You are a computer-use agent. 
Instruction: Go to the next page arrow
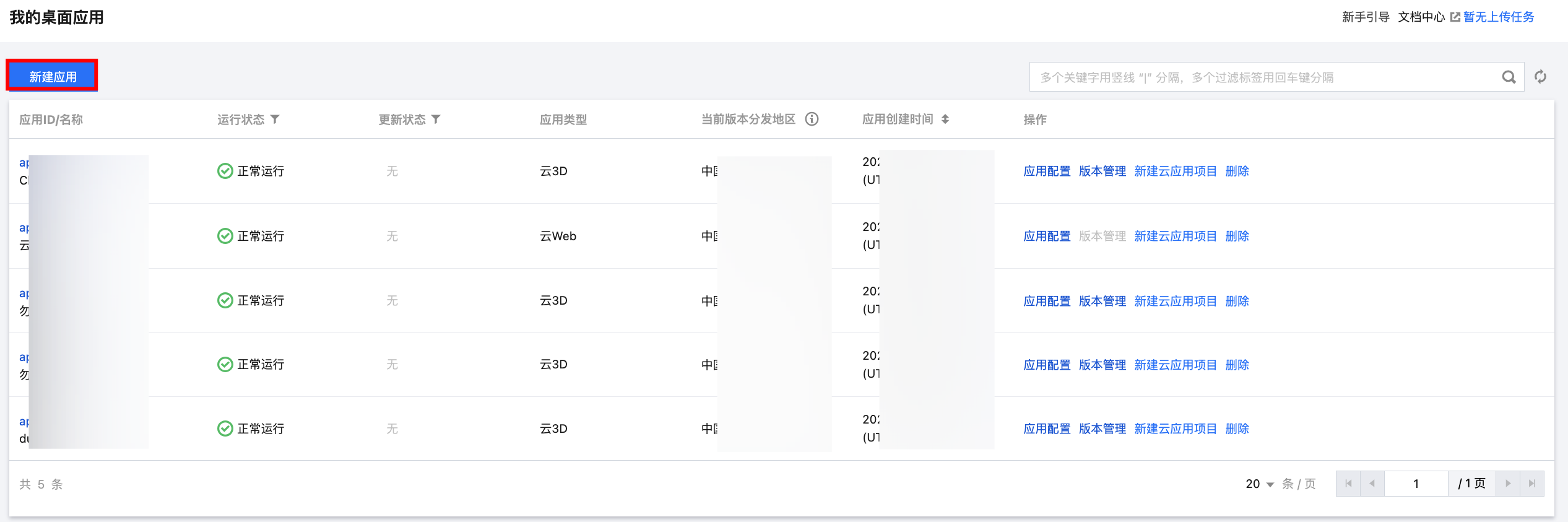(1508, 484)
